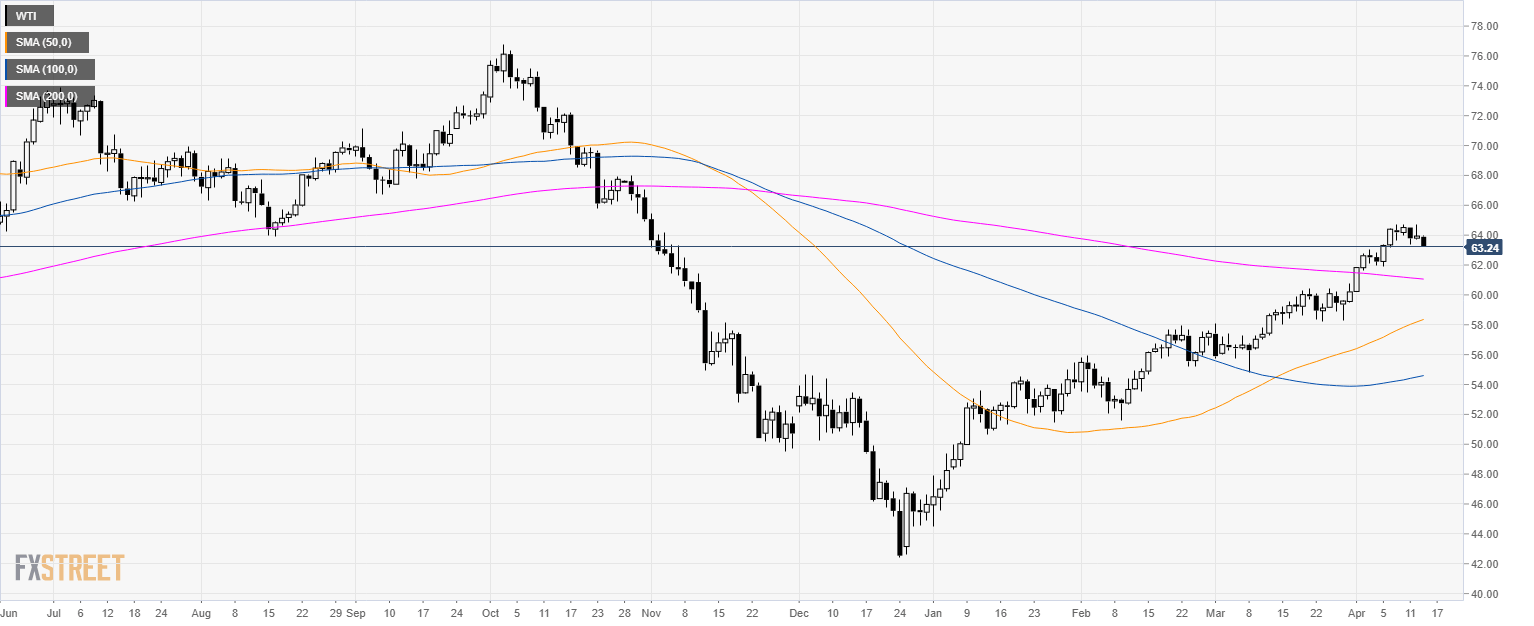The image size is (1534, 626).
Task: Click the Nov label on time axis
Action: [x=651, y=611]
